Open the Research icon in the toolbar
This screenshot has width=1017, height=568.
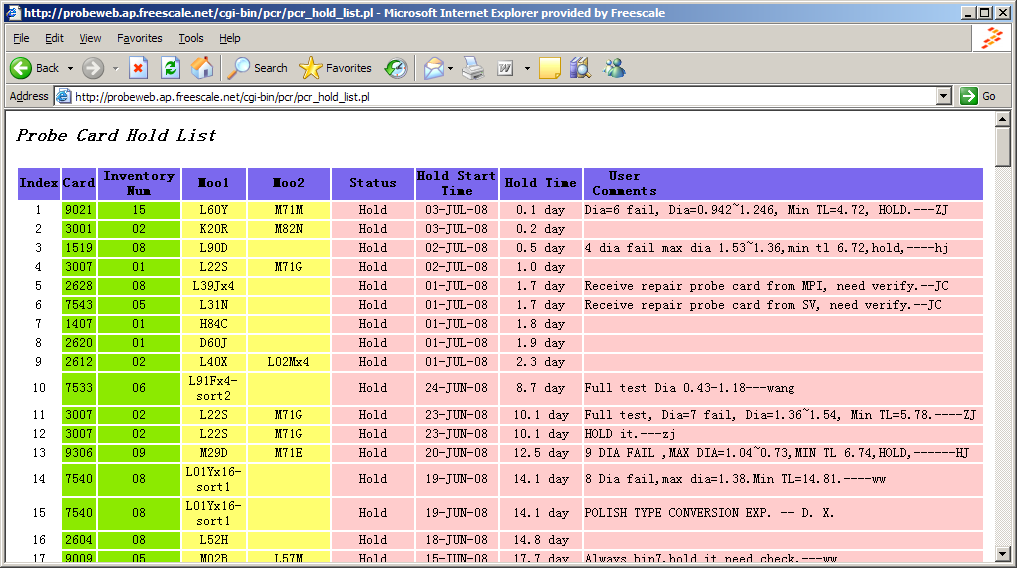[x=580, y=68]
